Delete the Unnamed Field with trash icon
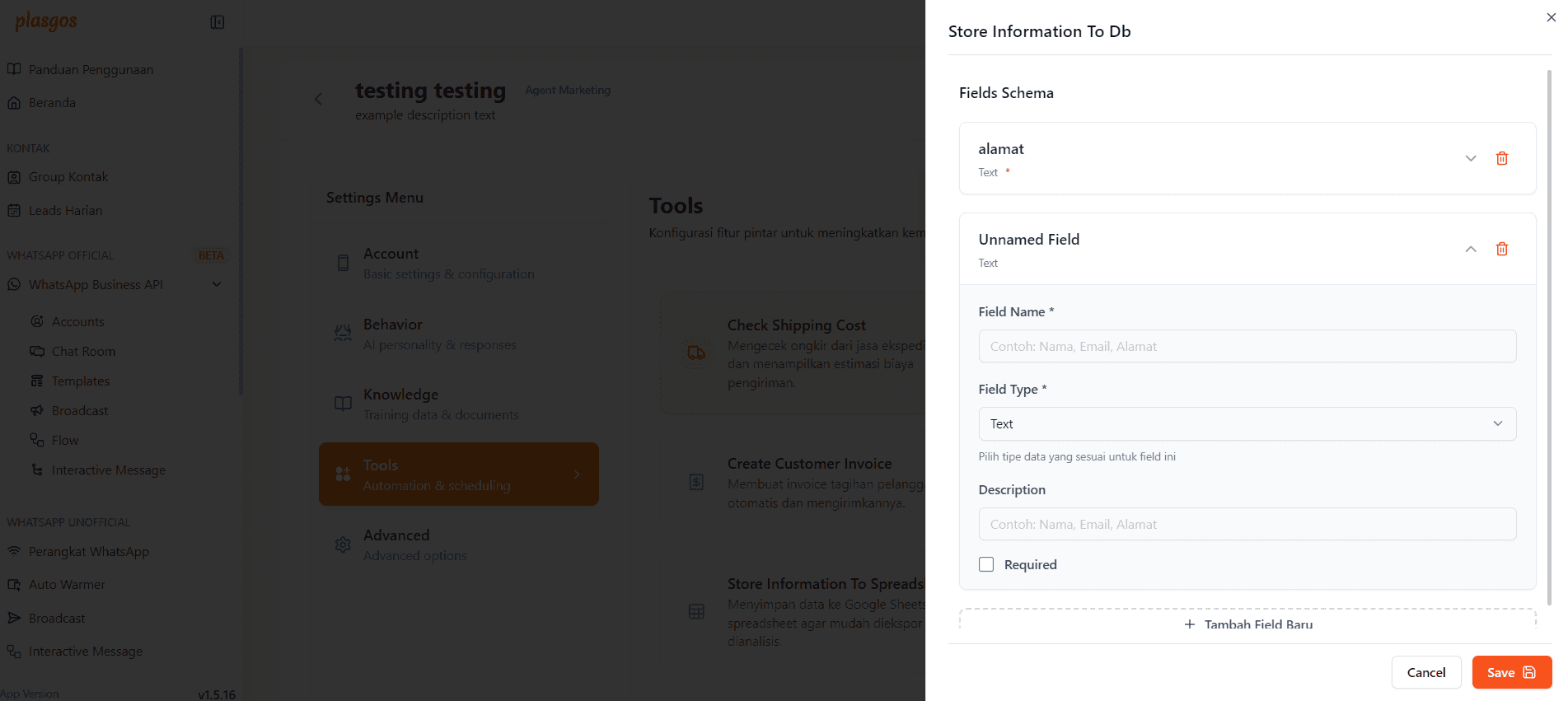Image resolution: width=1568 pixels, height=701 pixels. (1501, 249)
